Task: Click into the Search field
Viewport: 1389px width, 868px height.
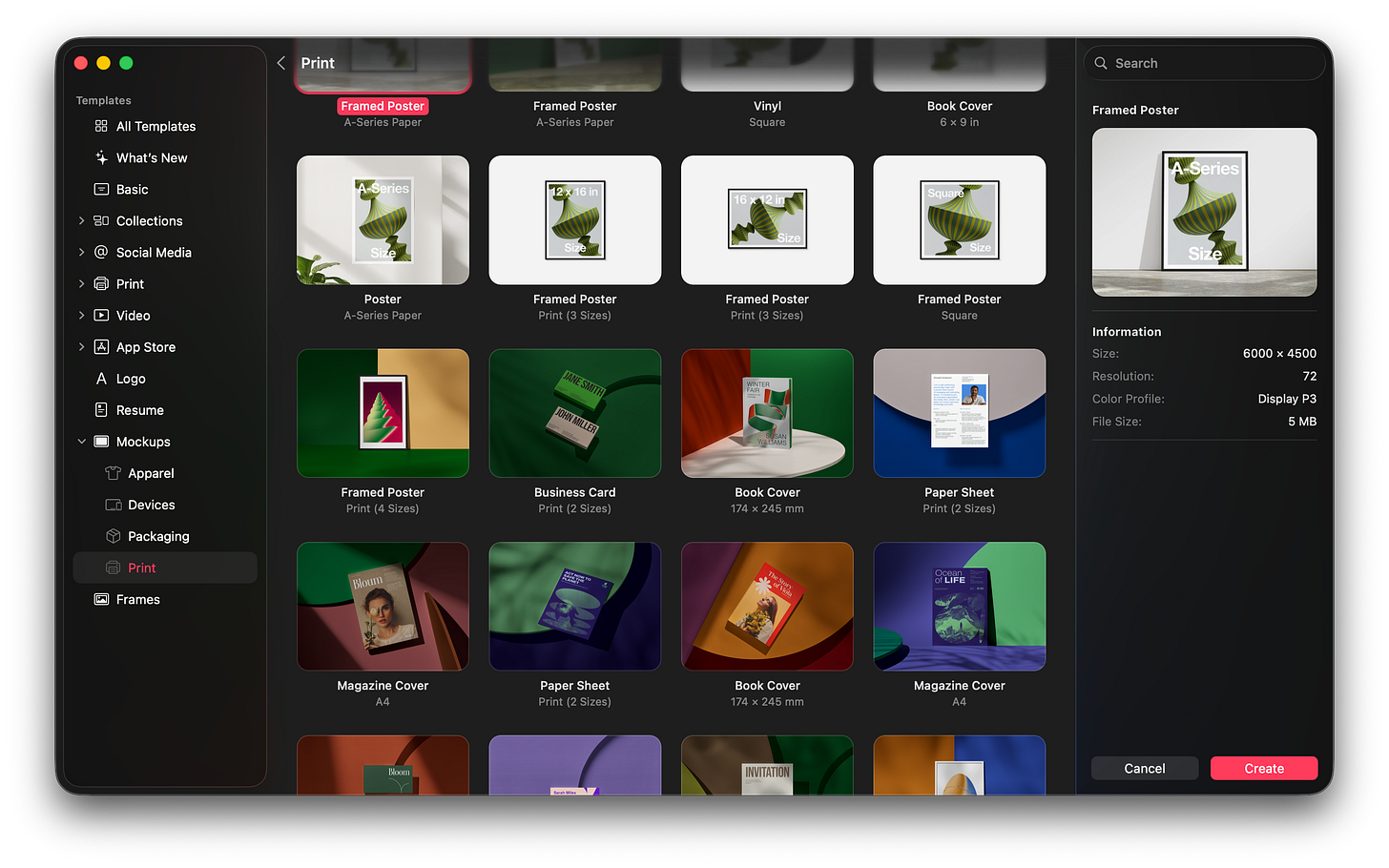Action: 1204,63
